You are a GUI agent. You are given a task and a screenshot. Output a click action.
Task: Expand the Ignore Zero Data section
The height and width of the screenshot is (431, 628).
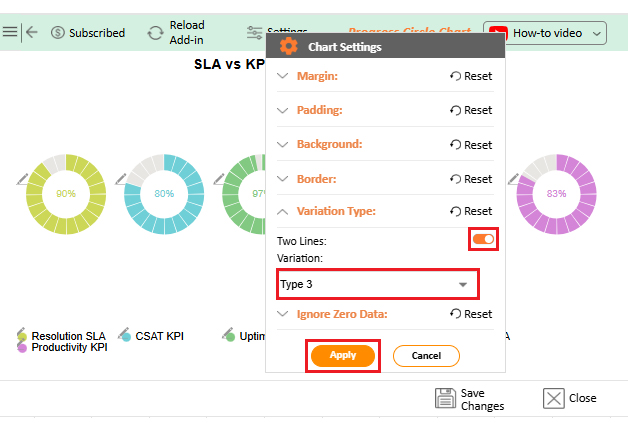coord(283,314)
